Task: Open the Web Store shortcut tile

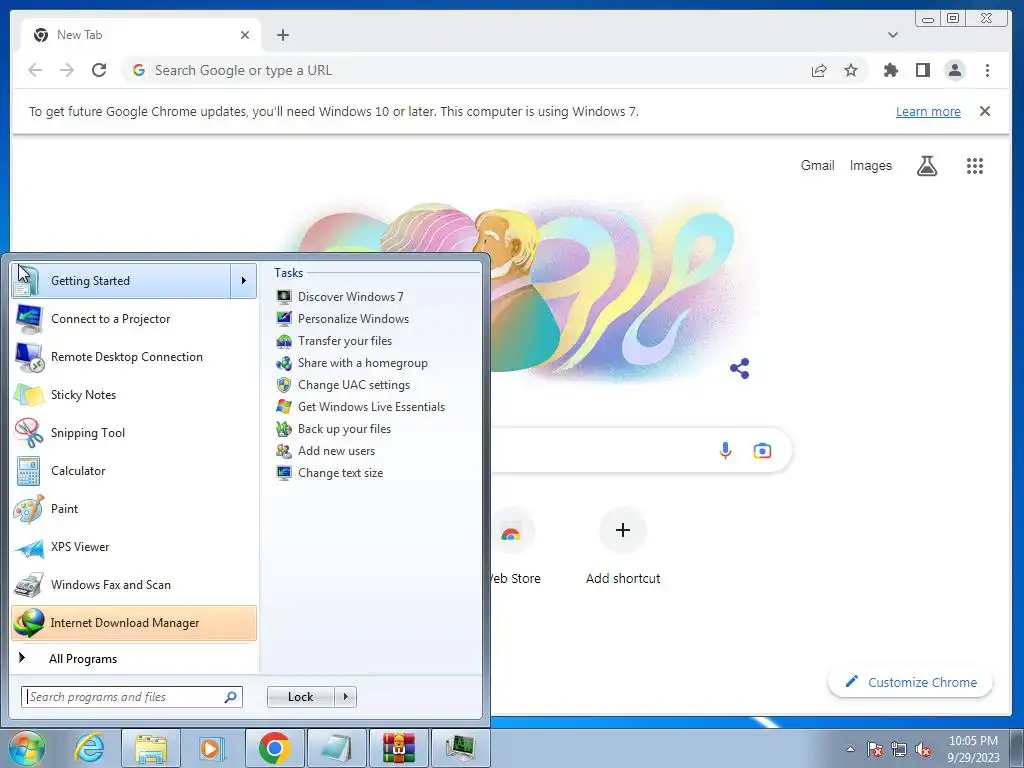Action: [x=513, y=547]
